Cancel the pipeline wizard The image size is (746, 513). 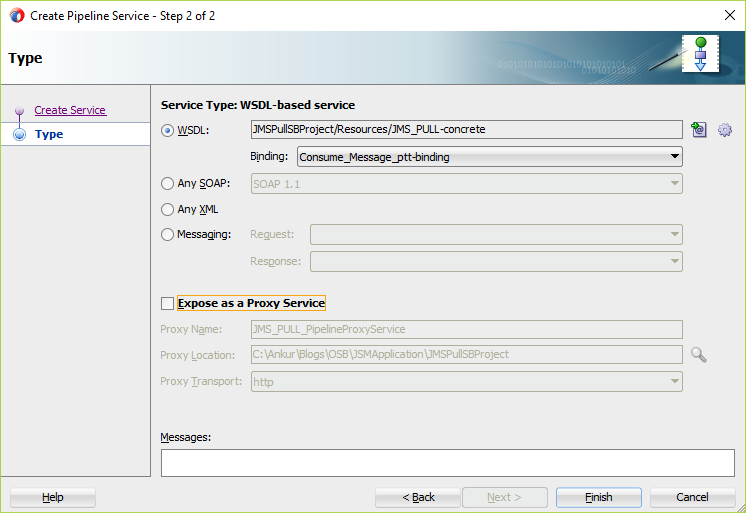pyautogui.click(x=692, y=497)
